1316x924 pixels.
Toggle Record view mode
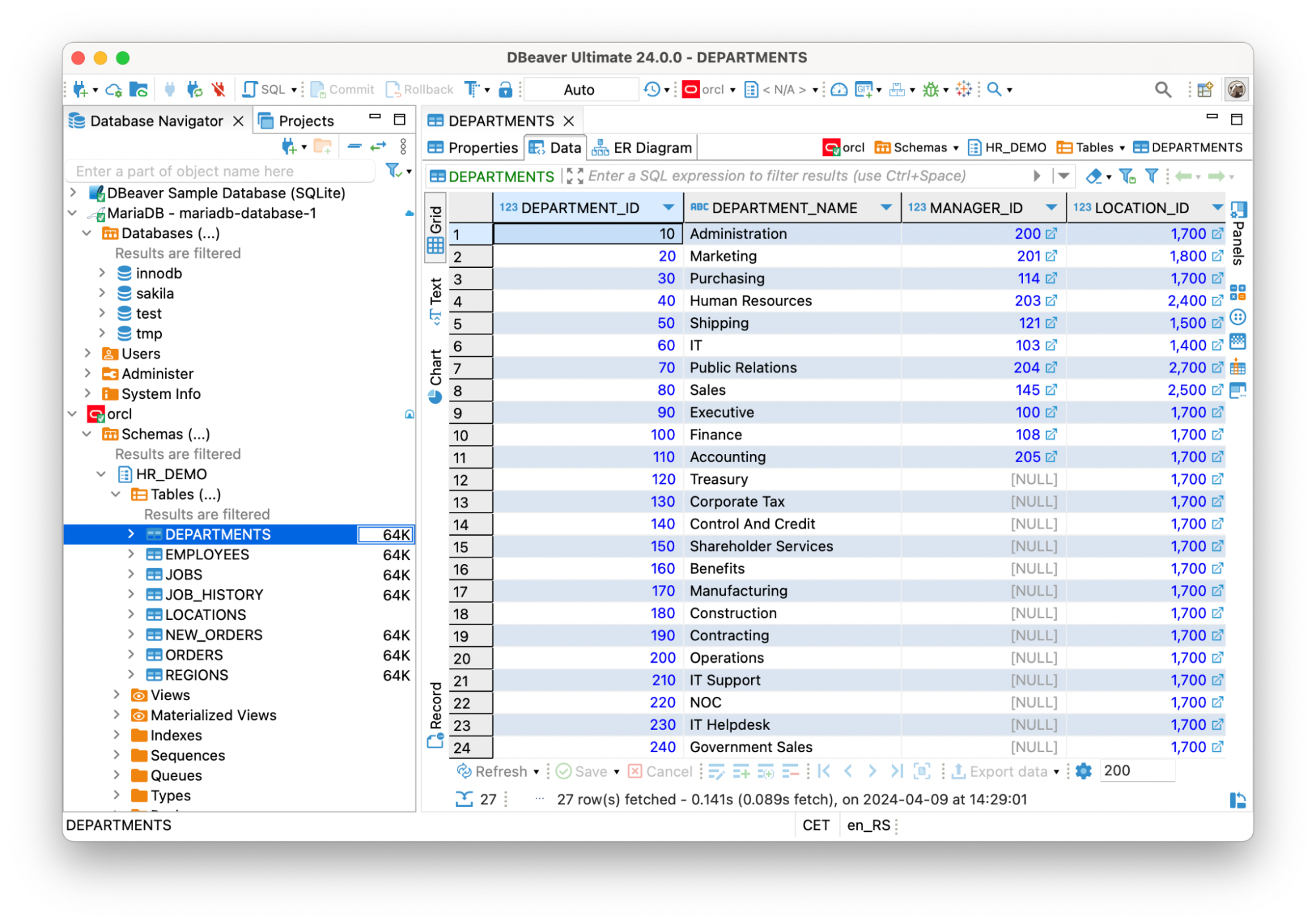pos(435,715)
